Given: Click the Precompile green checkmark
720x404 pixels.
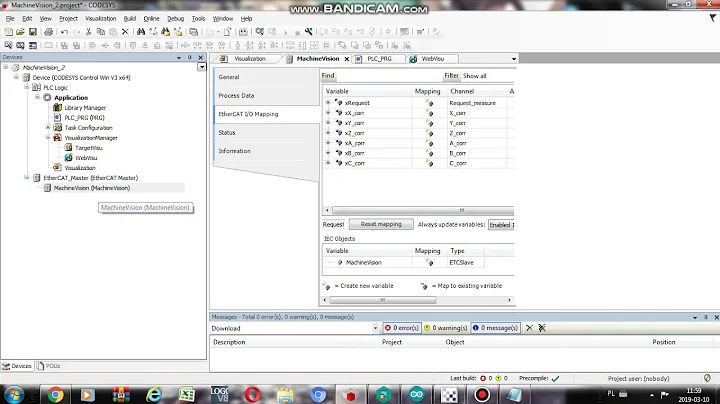Looking at the screenshot, I should pos(556,379).
